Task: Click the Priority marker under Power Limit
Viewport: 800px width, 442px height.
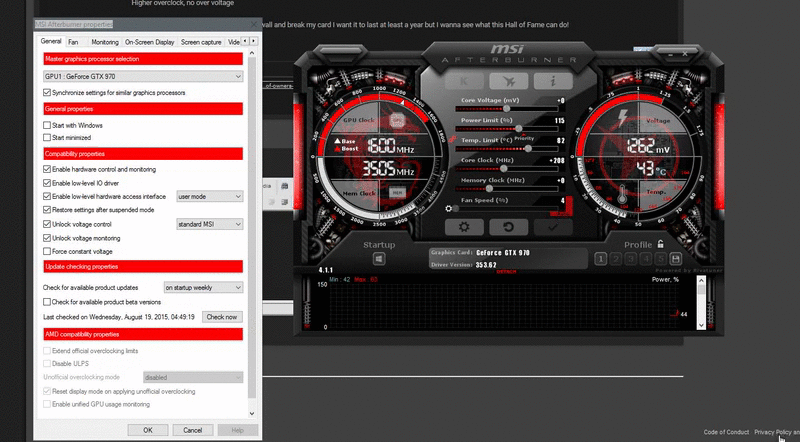Action: point(524,138)
